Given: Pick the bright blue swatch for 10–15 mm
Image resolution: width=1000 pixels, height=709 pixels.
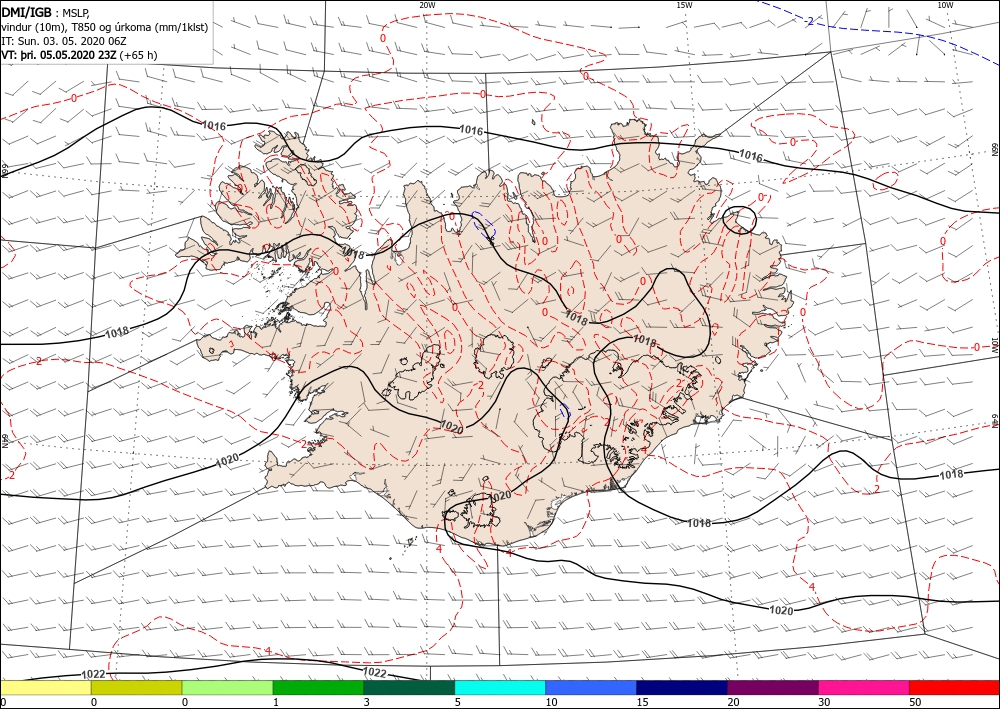Looking at the screenshot, I should coord(591,687).
